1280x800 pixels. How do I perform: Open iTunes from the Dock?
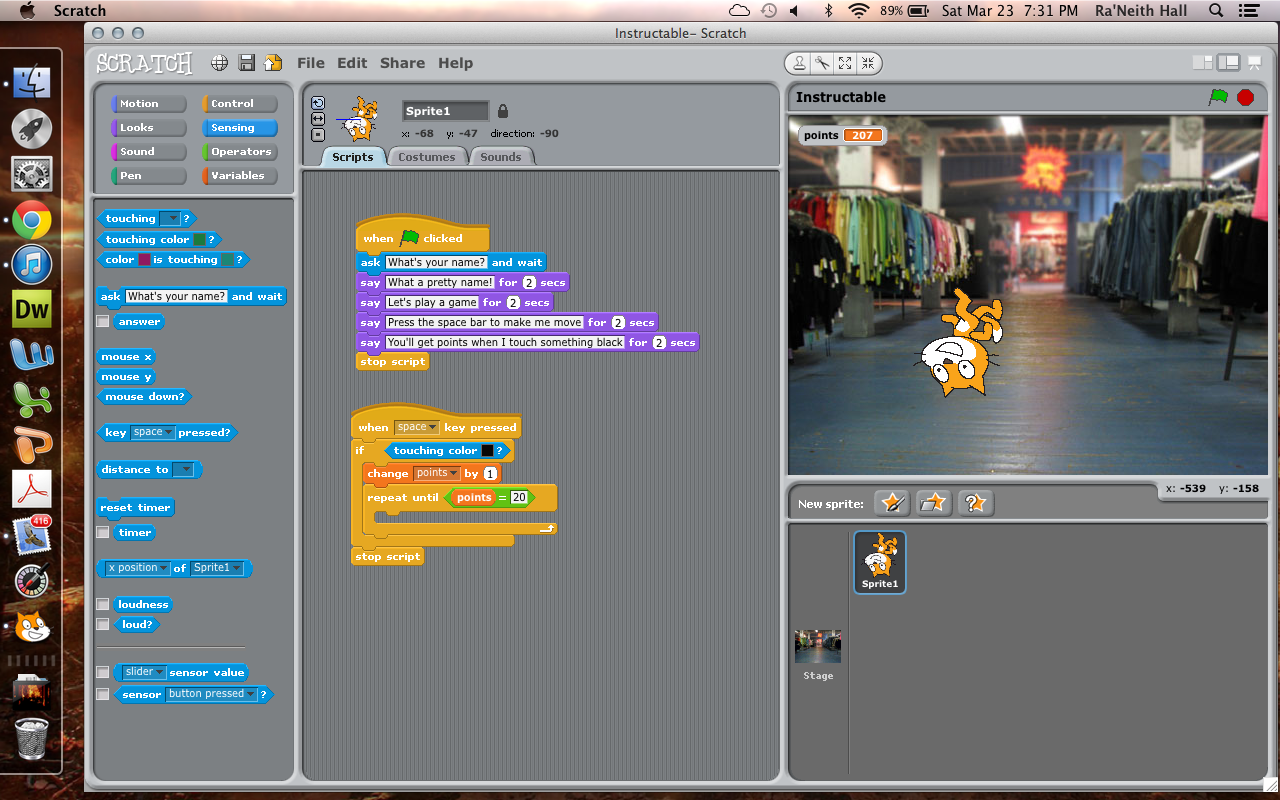coord(32,265)
